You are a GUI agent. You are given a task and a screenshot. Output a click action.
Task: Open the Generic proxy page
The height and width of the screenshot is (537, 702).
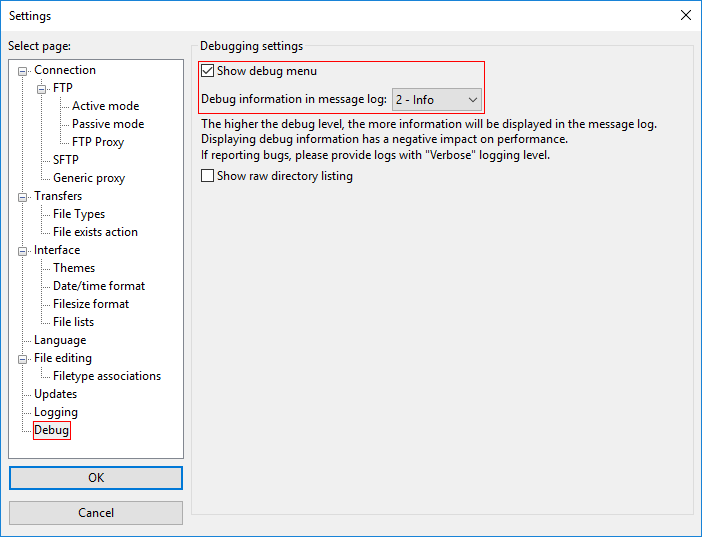click(89, 178)
